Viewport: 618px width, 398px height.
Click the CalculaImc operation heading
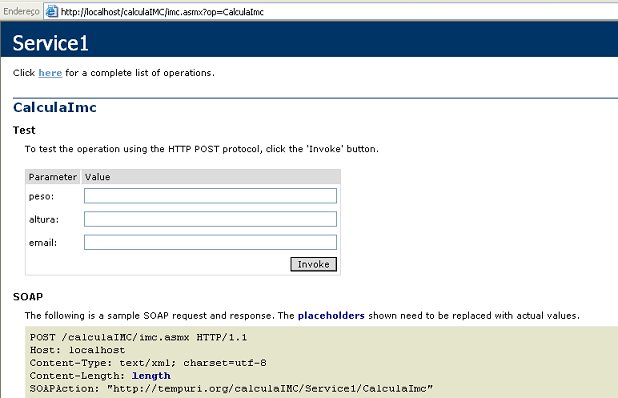click(x=55, y=108)
